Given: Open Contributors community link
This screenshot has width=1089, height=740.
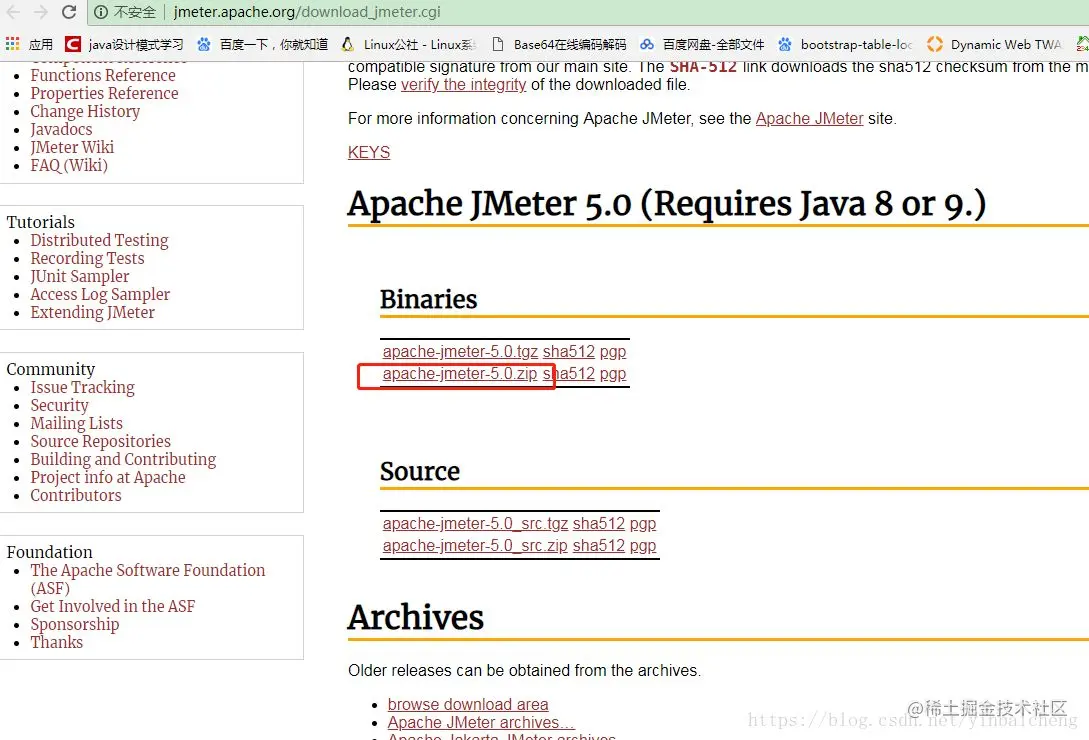Looking at the screenshot, I should click(x=76, y=496).
